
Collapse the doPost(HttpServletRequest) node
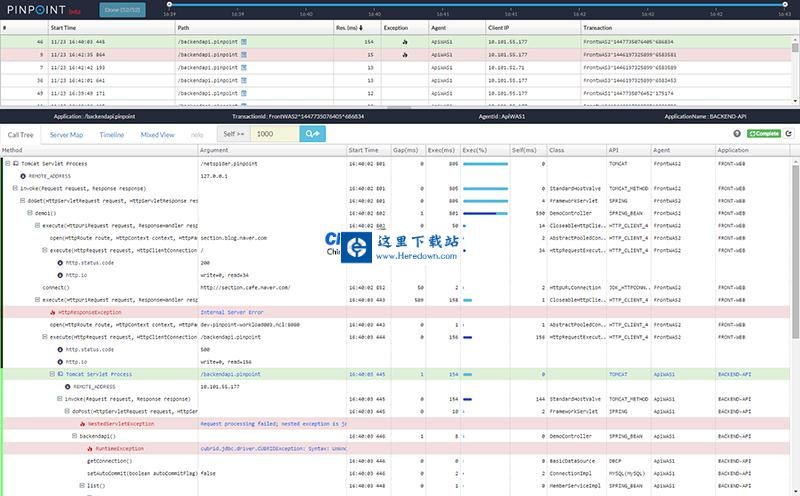click(x=67, y=411)
